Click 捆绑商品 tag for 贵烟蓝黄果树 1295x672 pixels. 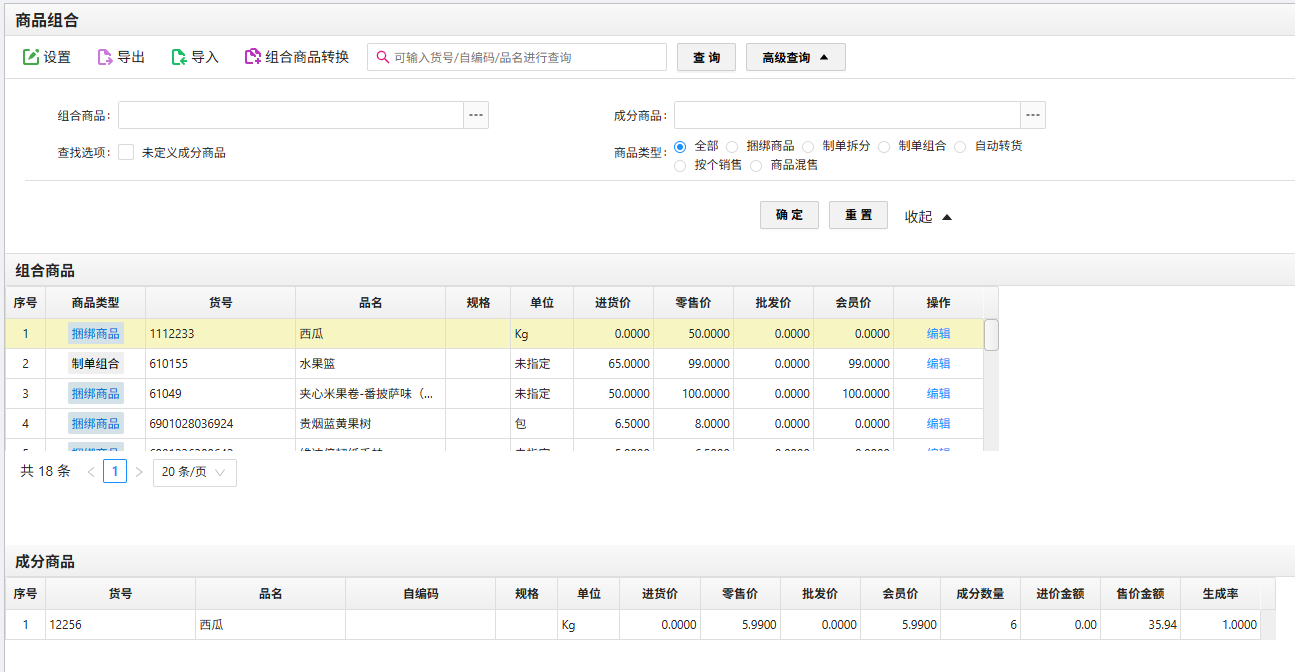coord(96,424)
